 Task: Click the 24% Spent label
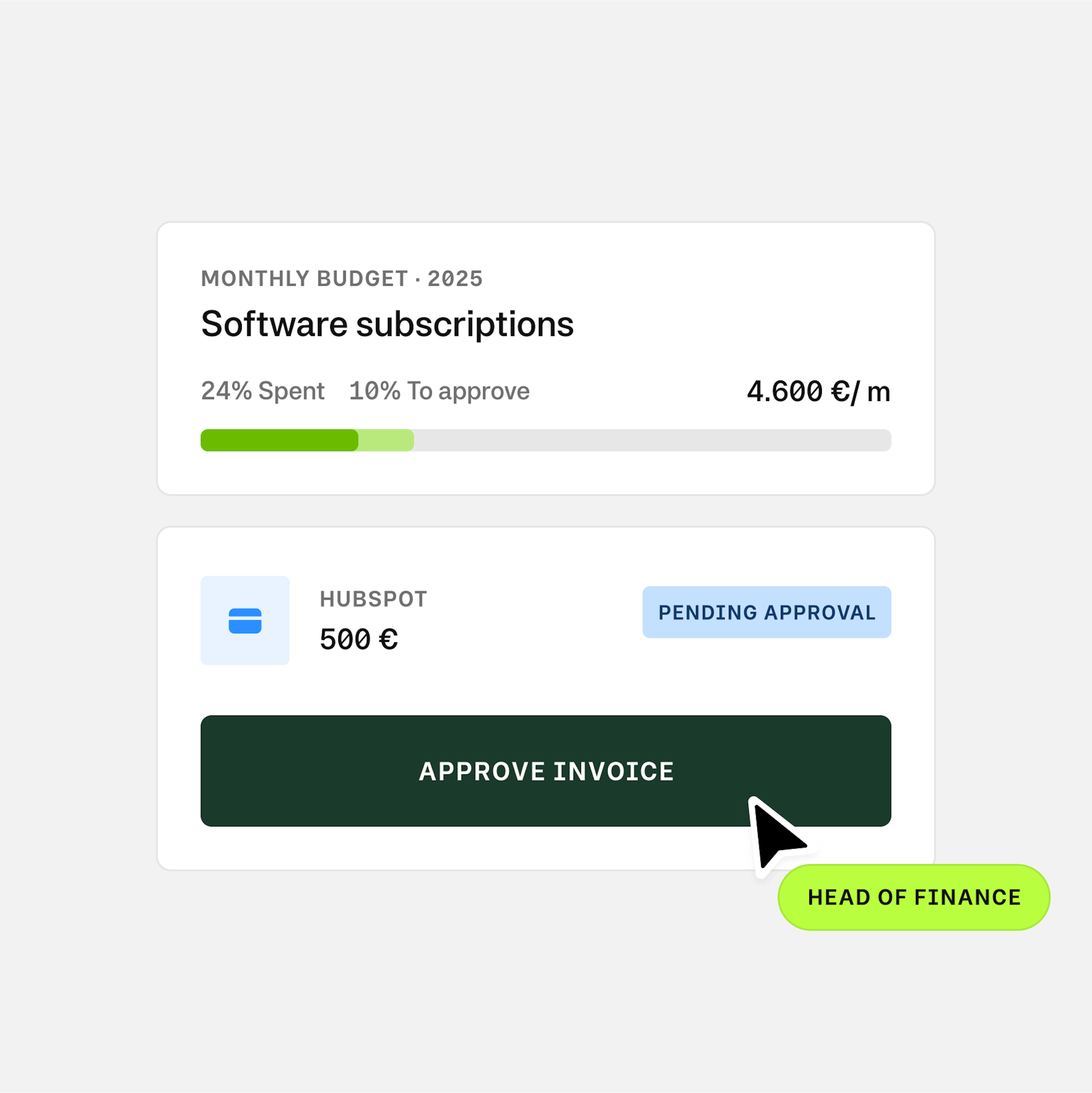click(x=263, y=391)
